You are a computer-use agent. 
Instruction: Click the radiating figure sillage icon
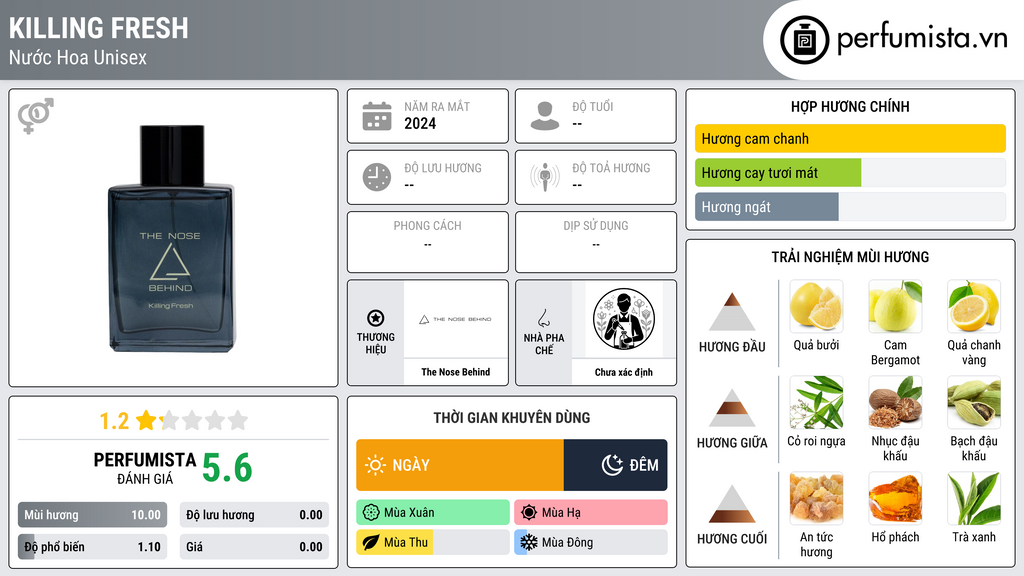click(x=545, y=177)
